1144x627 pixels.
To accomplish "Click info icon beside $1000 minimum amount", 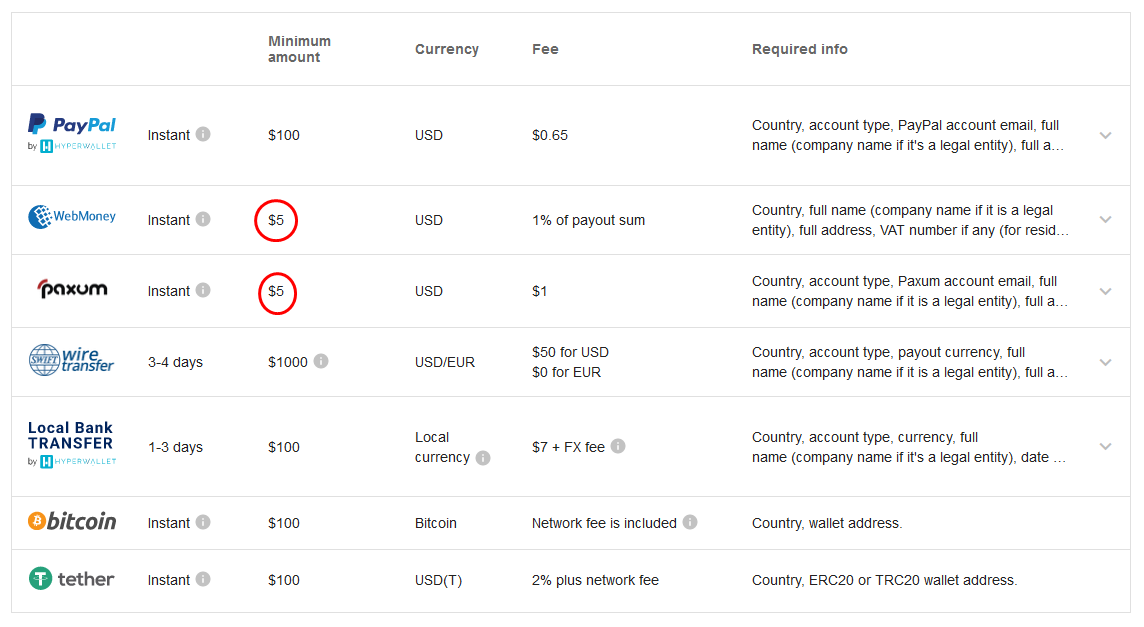I will pyautogui.click(x=321, y=361).
